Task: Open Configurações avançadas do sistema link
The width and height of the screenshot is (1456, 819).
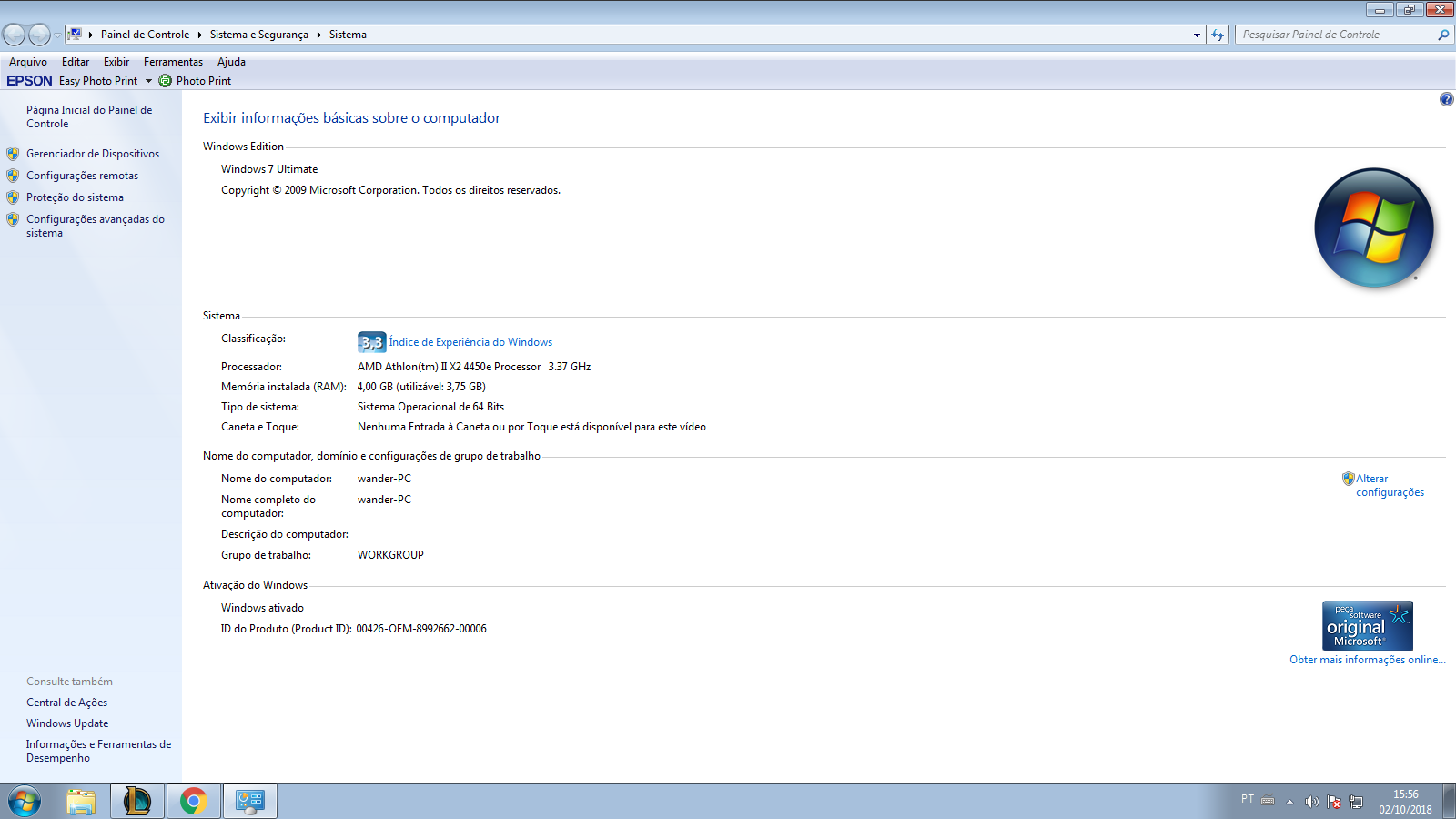Action: point(96,226)
